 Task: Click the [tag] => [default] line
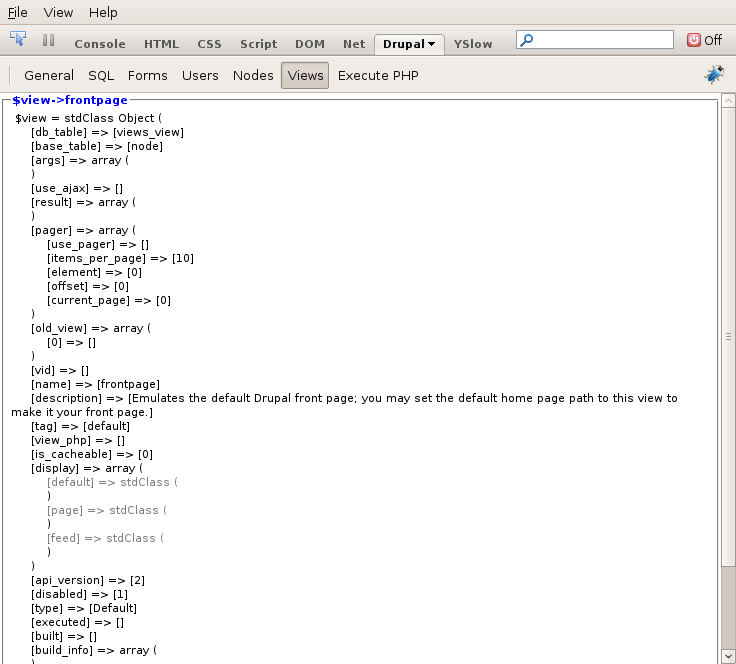pos(80,427)
